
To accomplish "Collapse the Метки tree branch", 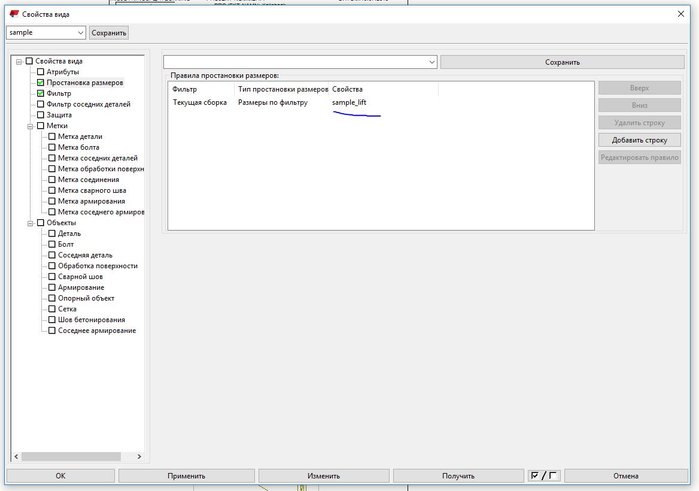I will (x=30, y=126).
